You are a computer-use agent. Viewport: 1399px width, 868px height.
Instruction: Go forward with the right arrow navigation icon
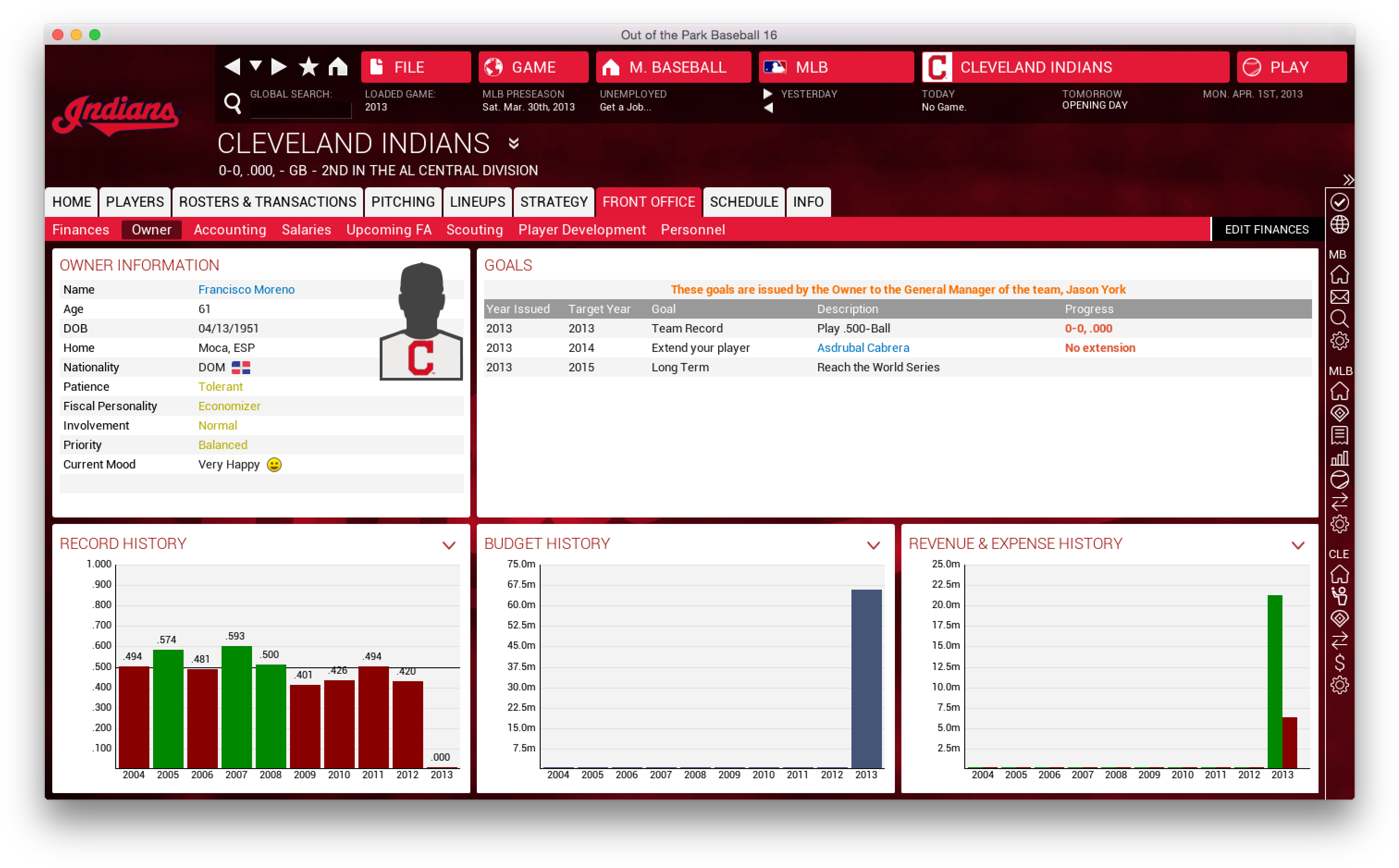(279, 67)
